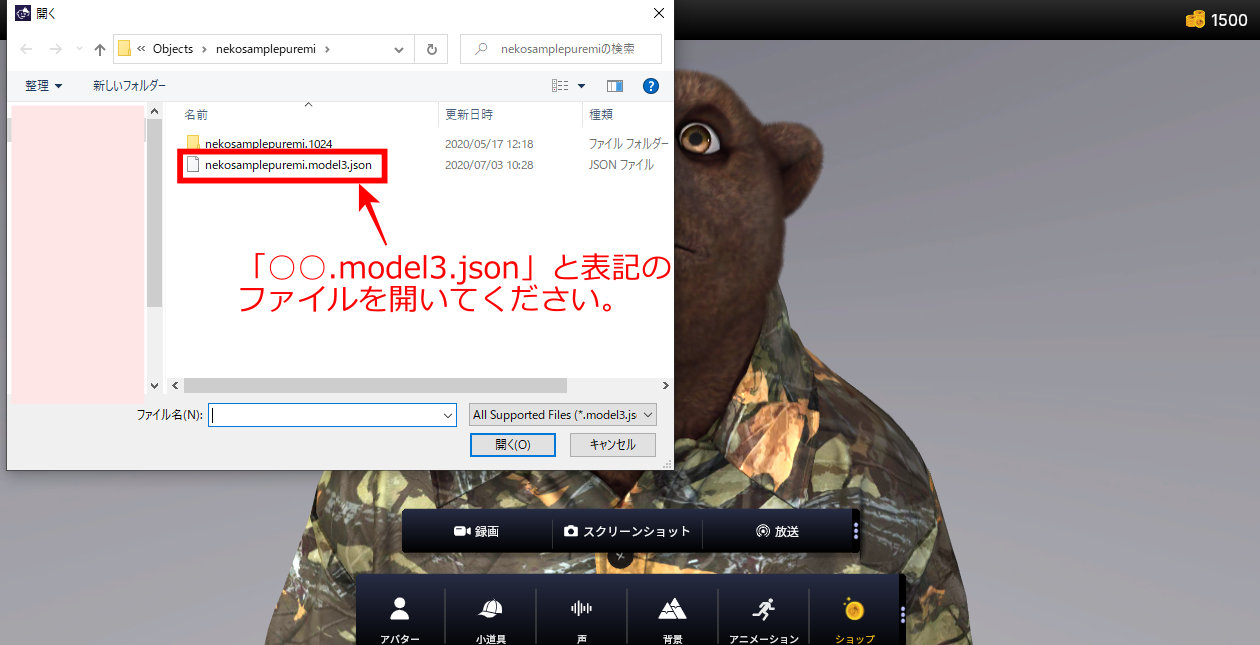This screenshot has width=1260, height=645.
Task: Expand the view options dropdown arrow
Action: coord(582,86)
